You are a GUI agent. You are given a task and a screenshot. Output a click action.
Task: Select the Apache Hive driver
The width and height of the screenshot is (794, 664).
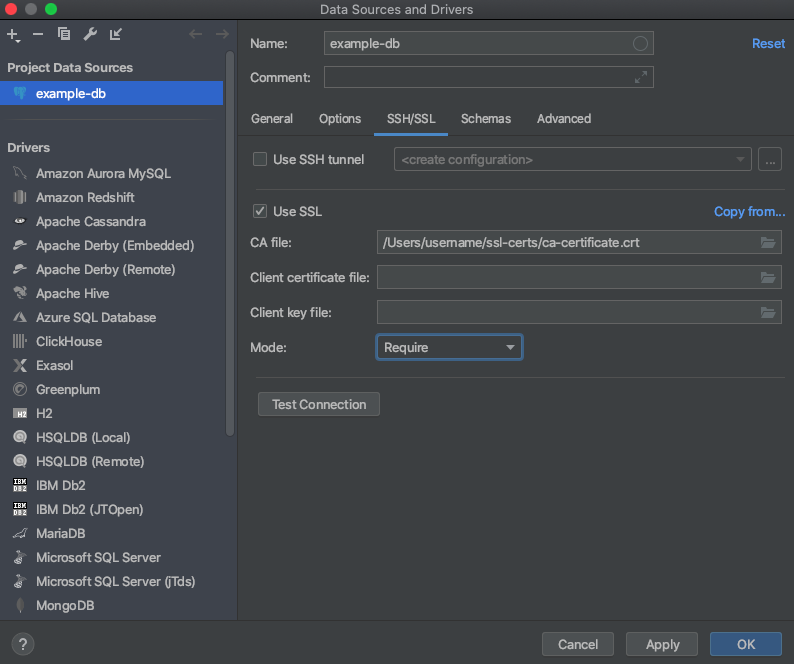pyautogui.click(x=111, y=293)
